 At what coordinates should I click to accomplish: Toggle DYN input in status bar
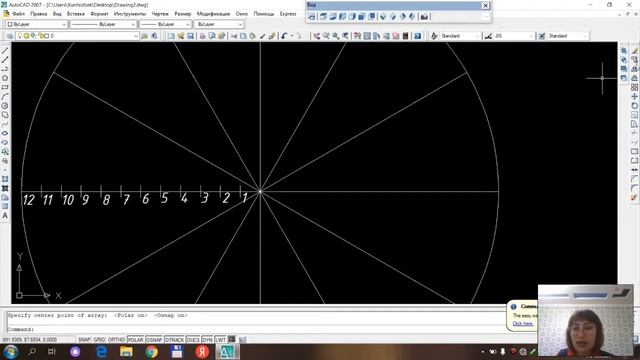tap(207, 340)
